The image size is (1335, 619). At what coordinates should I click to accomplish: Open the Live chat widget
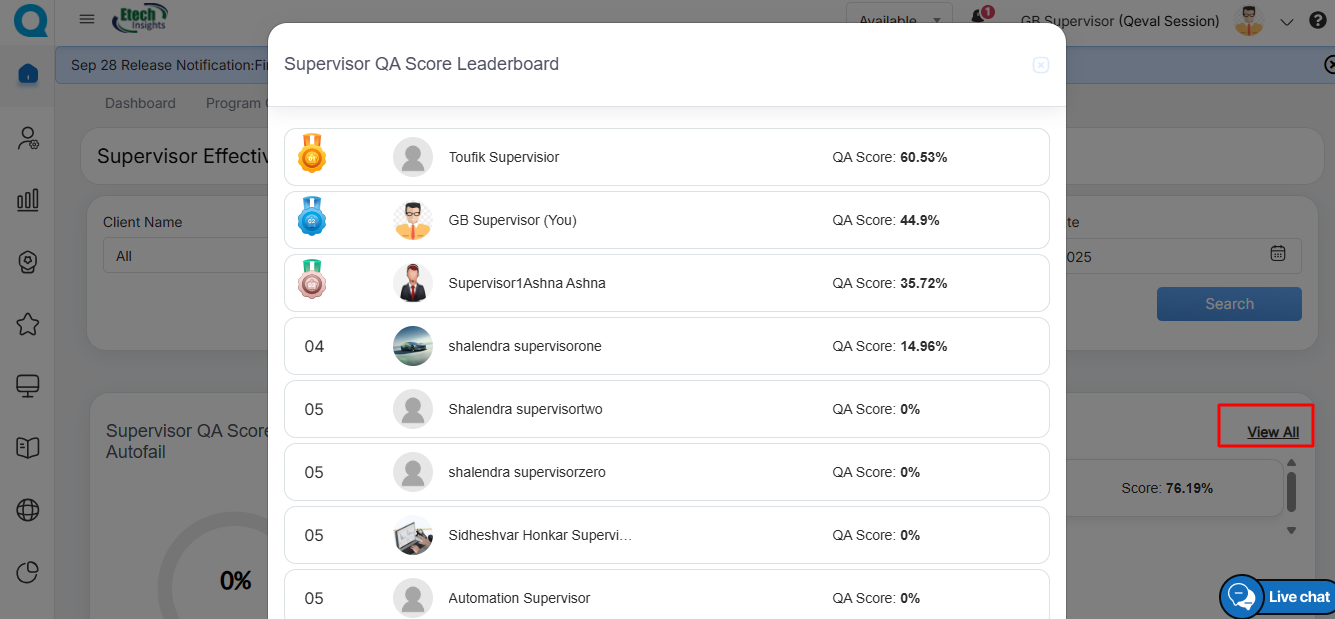pyautogui.click(x=1279, y=597)
